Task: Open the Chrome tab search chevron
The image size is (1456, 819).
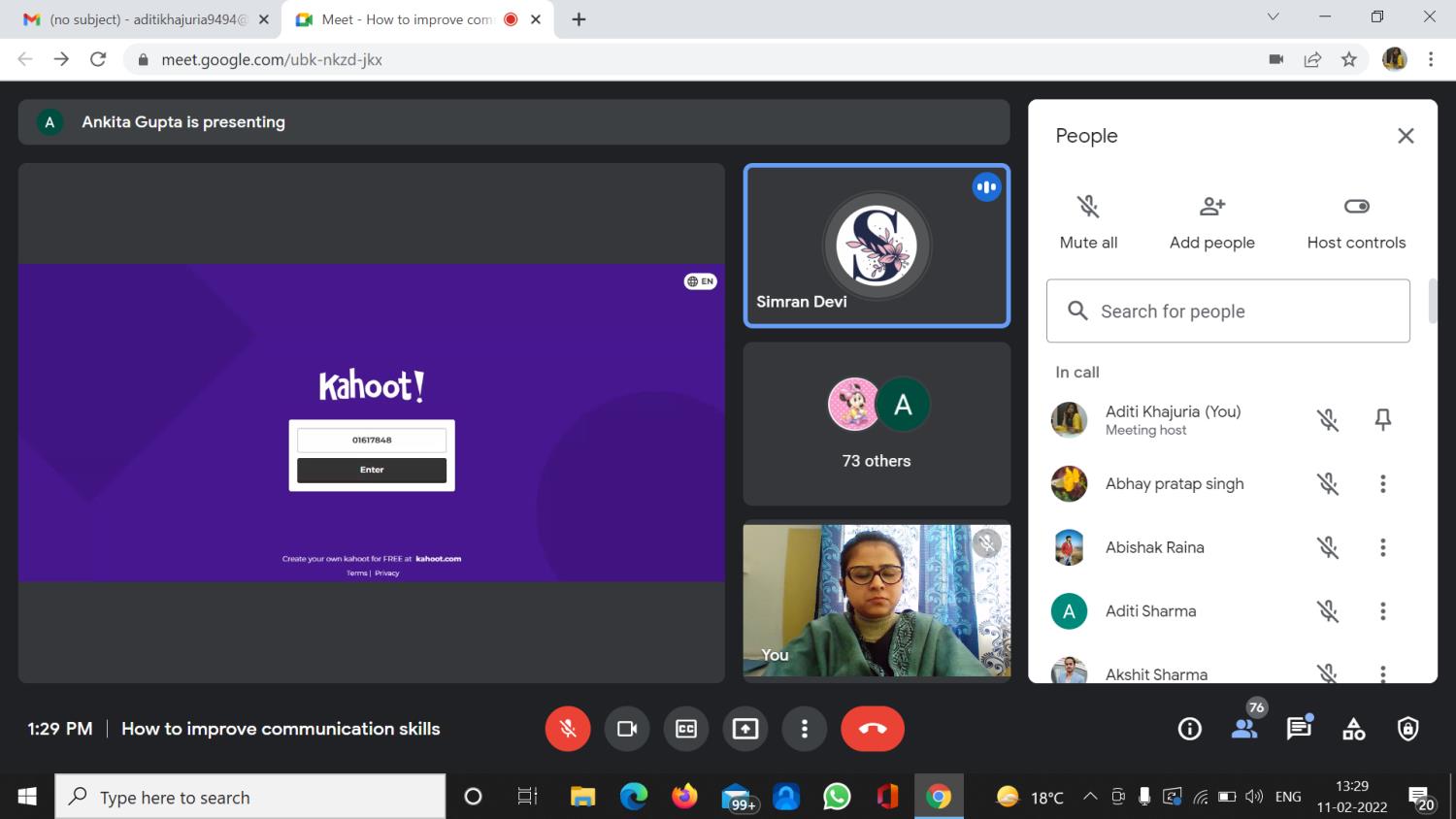Action: point(1274,16)
